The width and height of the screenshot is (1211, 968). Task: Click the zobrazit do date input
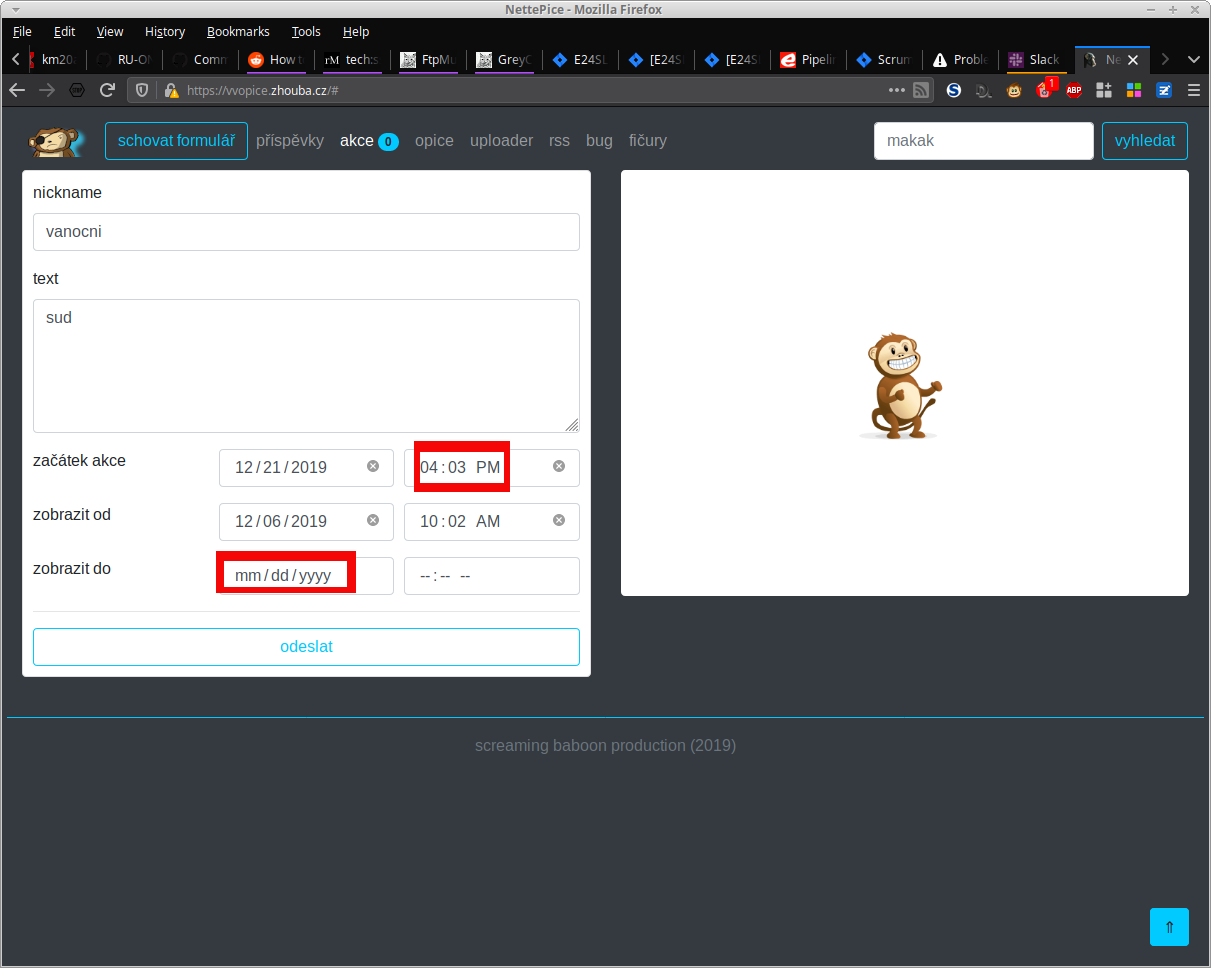(284, 576)
